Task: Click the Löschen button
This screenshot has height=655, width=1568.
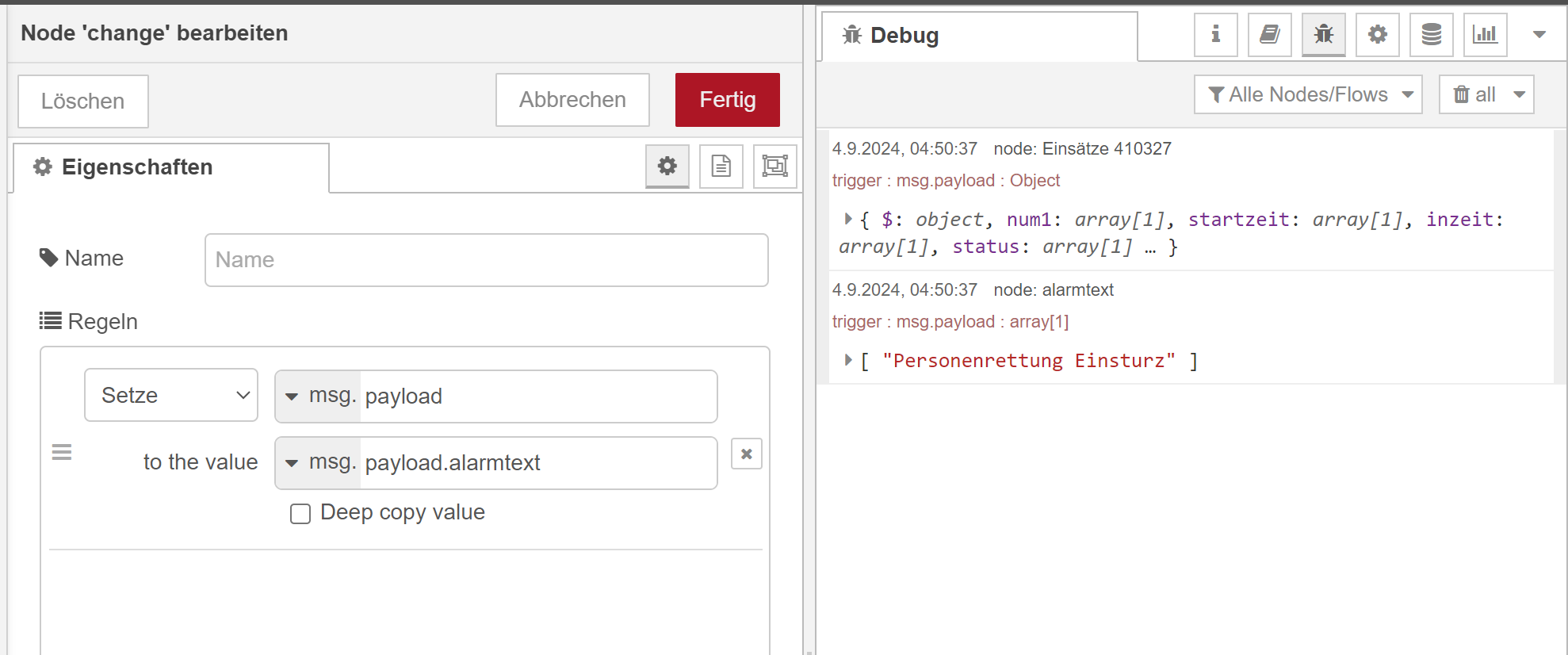Action: 83,102
